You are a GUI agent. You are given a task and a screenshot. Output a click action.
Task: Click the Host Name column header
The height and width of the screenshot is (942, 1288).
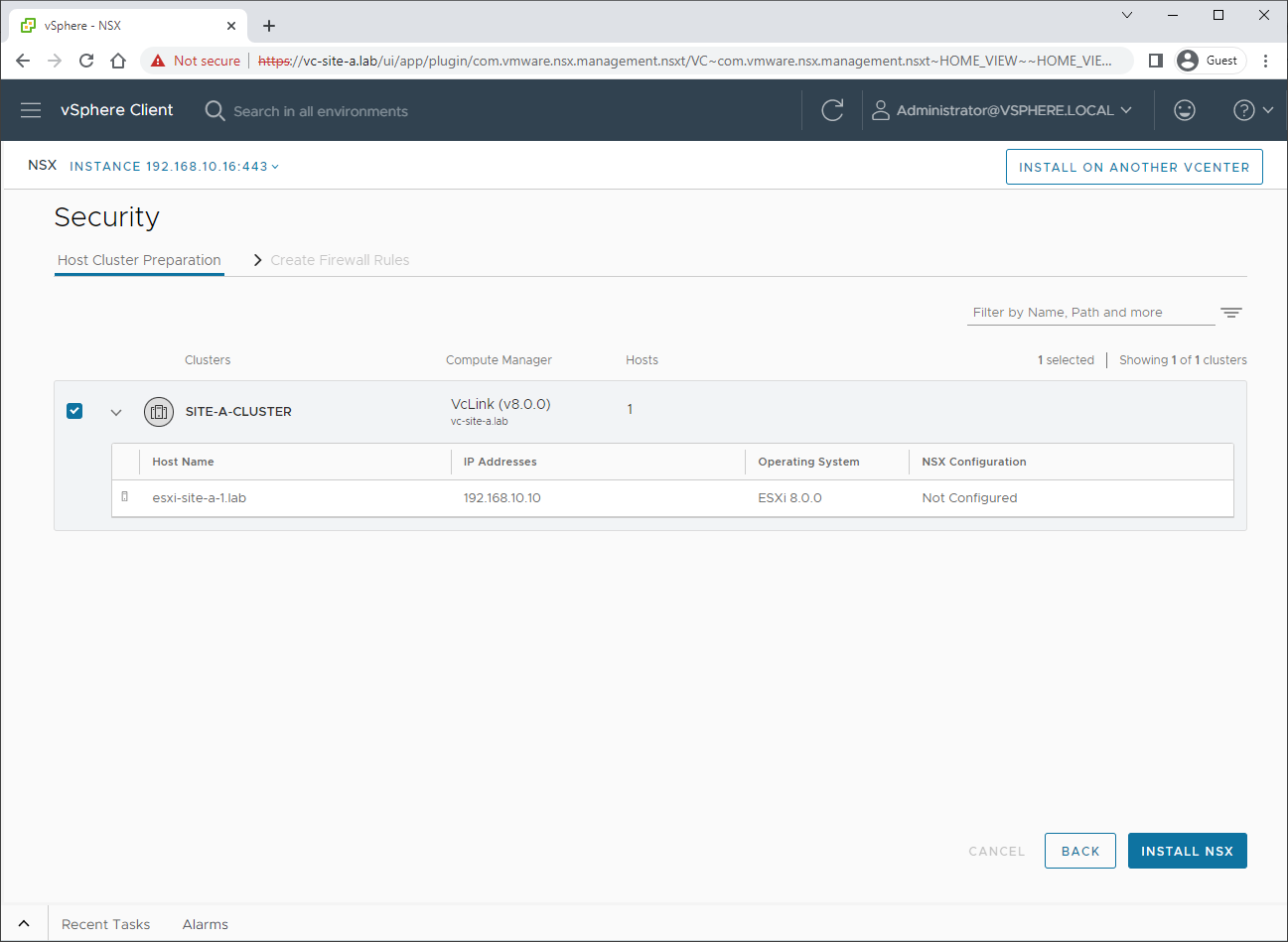183,462
